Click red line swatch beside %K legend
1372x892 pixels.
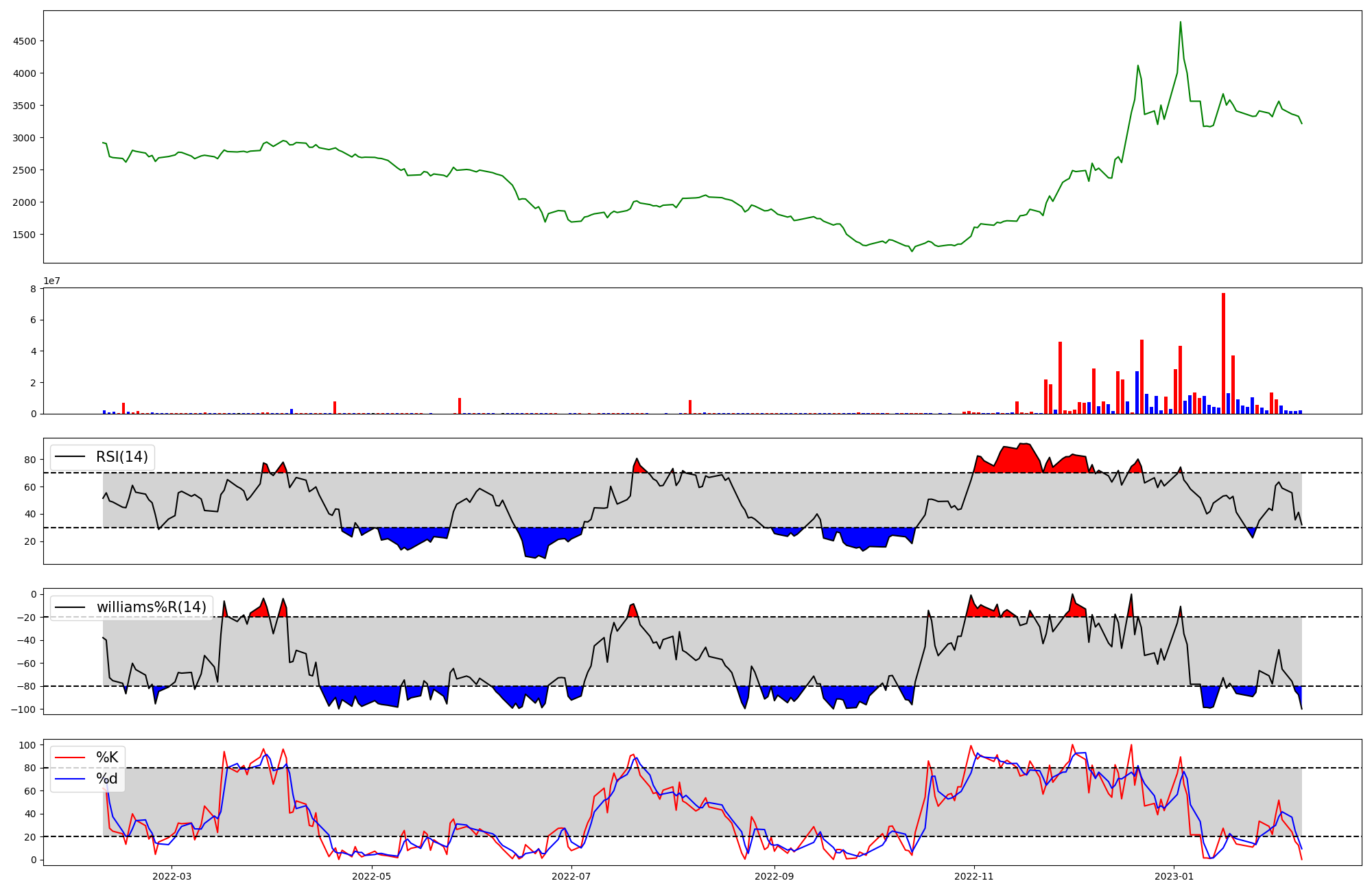click(71, 758)
